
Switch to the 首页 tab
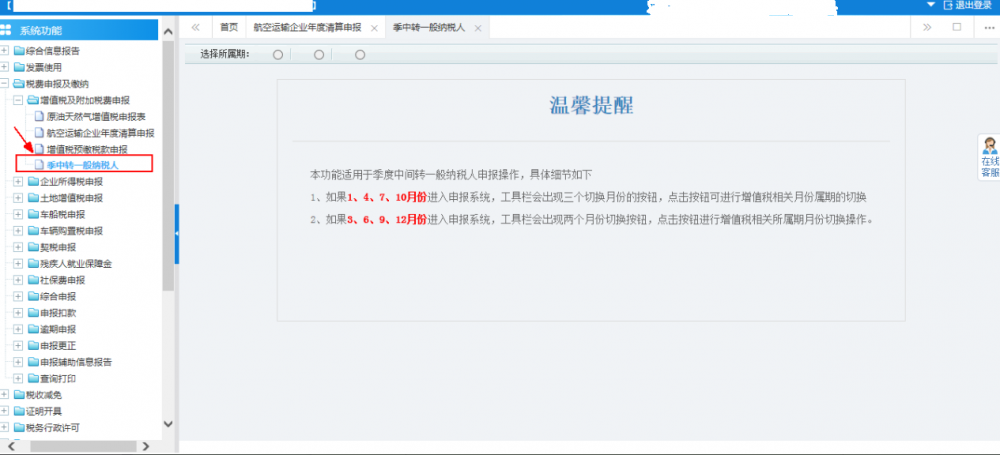[229, 27]
